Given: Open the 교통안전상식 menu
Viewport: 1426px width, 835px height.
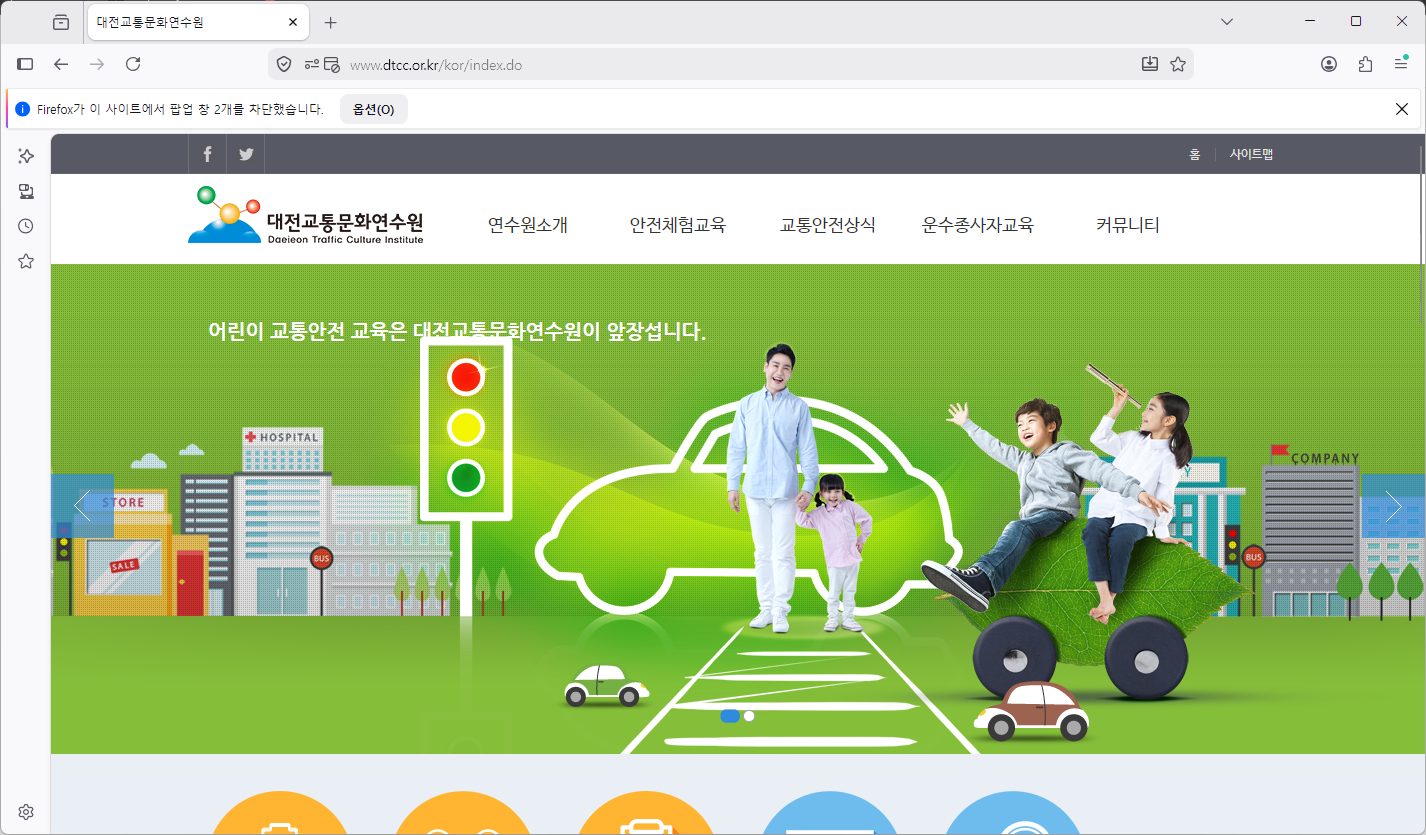Looking at the screenshot, I should point(828,226).
